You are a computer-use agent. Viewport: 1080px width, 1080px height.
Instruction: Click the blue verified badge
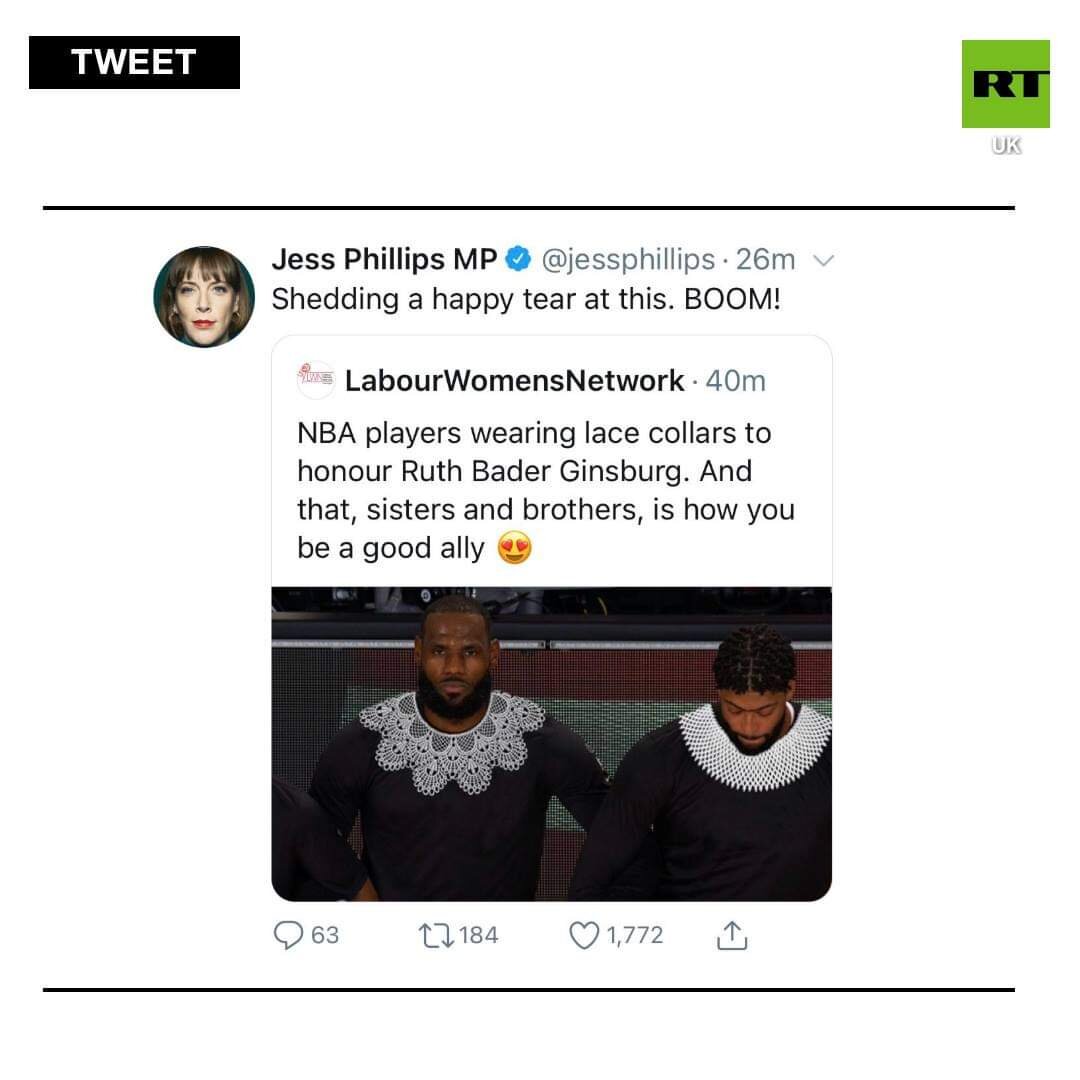[518, 259]
